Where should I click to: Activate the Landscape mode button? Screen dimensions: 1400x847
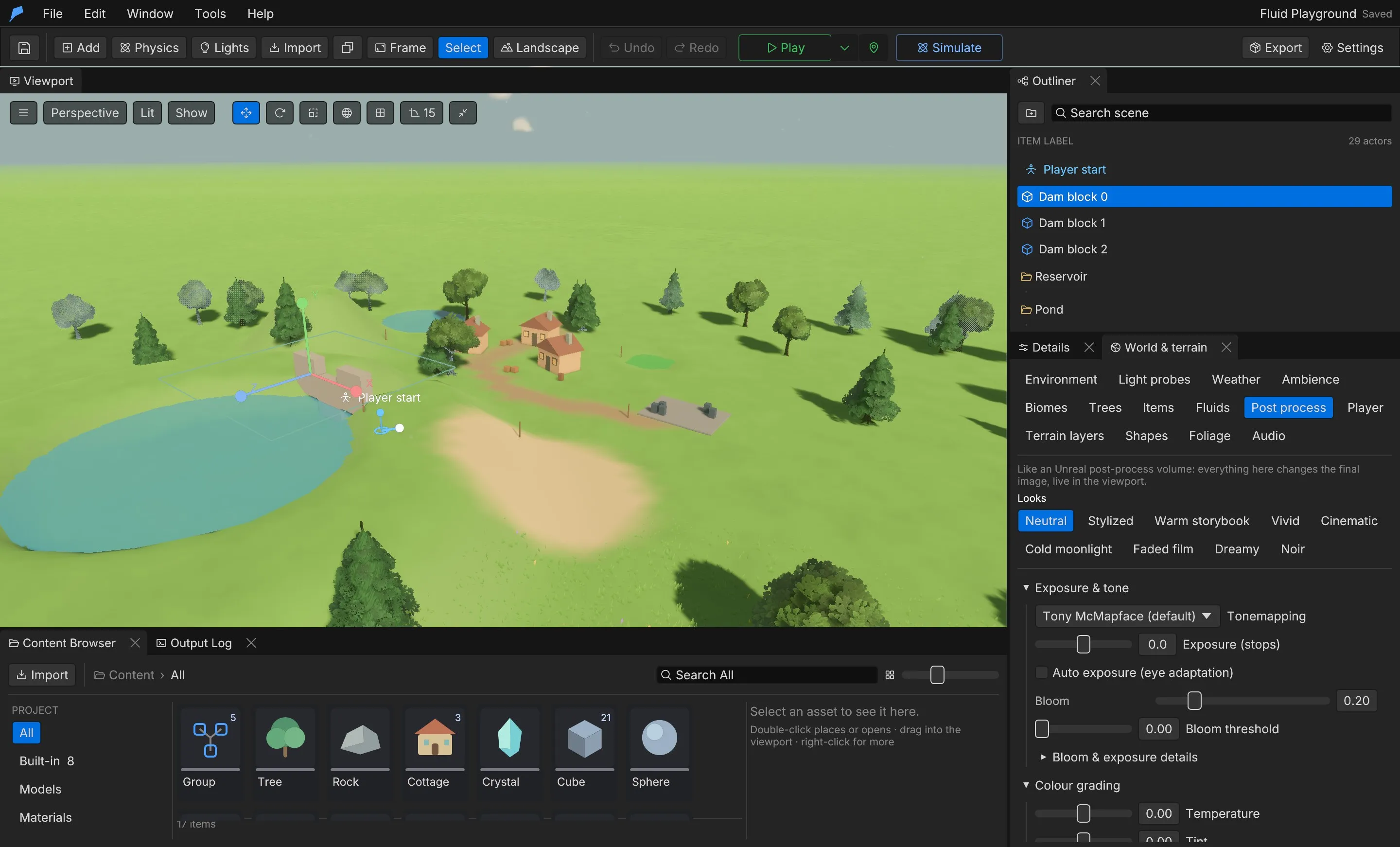coord(540,48)
